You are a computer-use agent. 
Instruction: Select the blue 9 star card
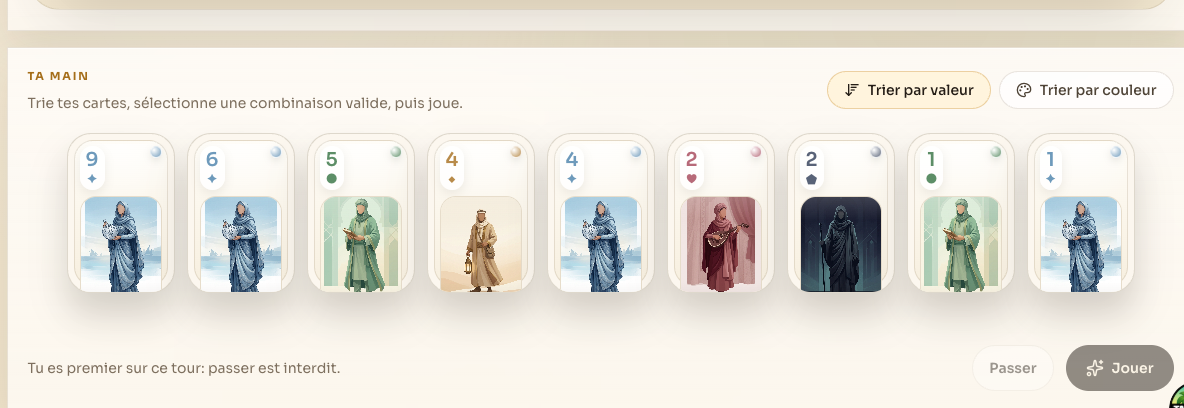(121, 213)
